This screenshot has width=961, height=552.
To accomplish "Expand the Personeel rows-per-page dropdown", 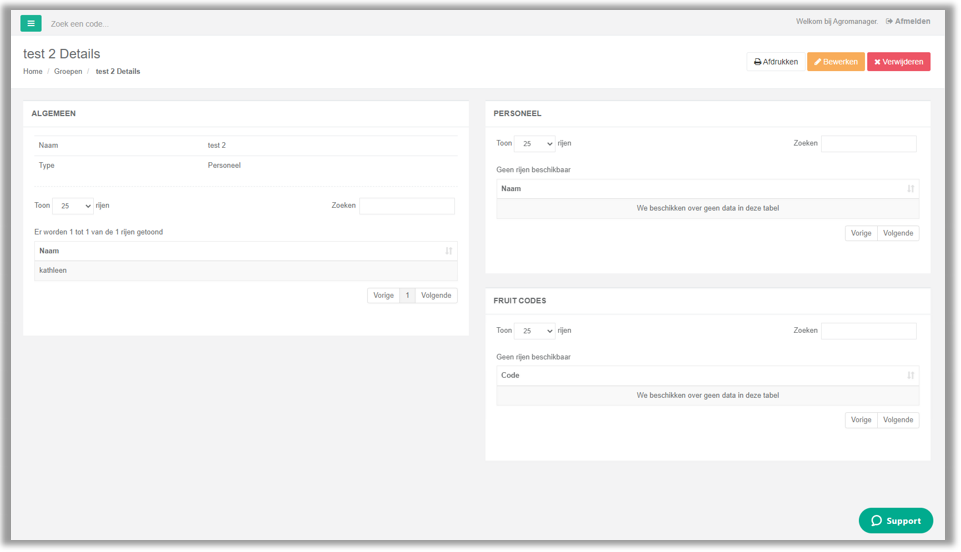I will click(x=534, y=143).
